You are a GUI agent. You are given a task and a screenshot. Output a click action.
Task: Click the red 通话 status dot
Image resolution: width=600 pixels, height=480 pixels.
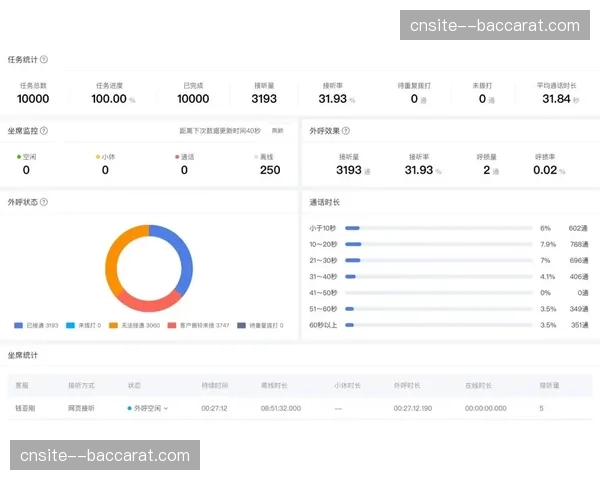click(x=177, y=157)
